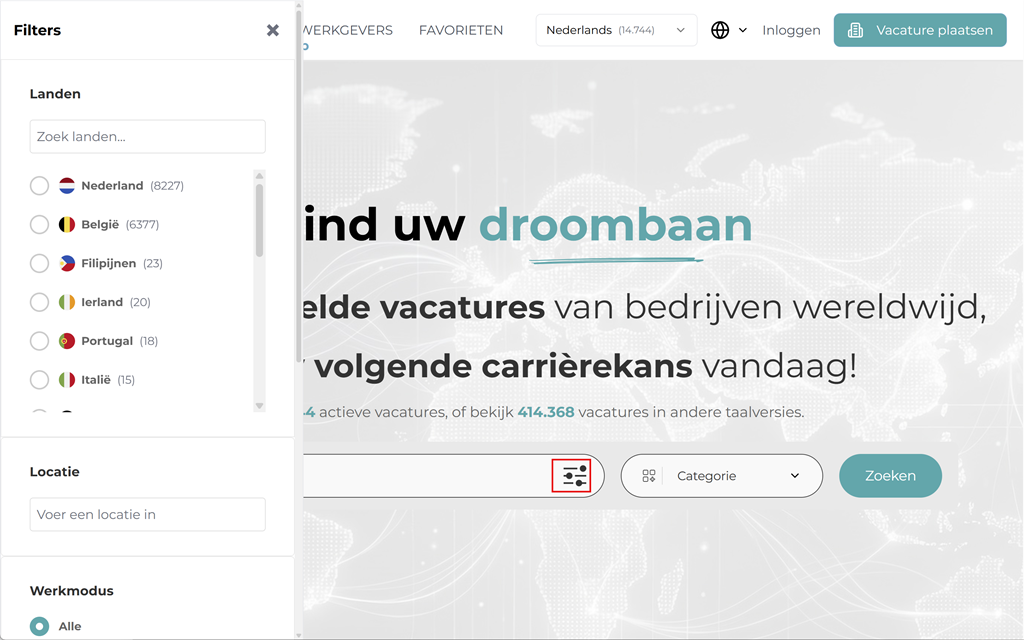The height and width of the screenshot is (640, 1024).
Task: Click the Philippines flag icon
Action: pos(67,264)
